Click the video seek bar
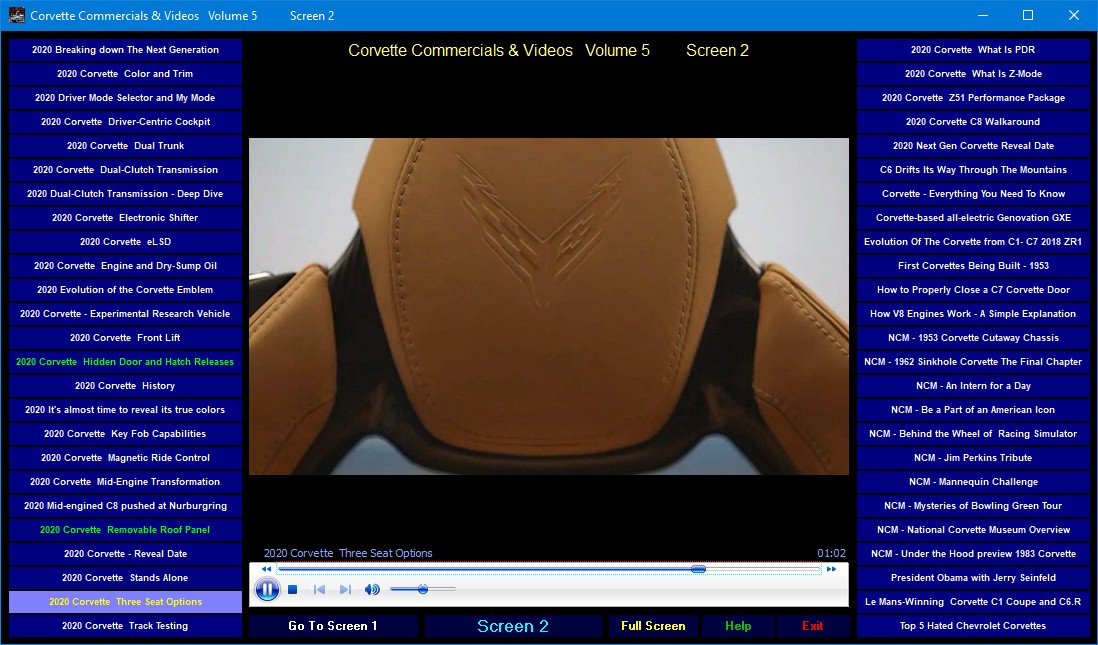This screenshot has width=1098, height=645. click(x=549, y=569)
